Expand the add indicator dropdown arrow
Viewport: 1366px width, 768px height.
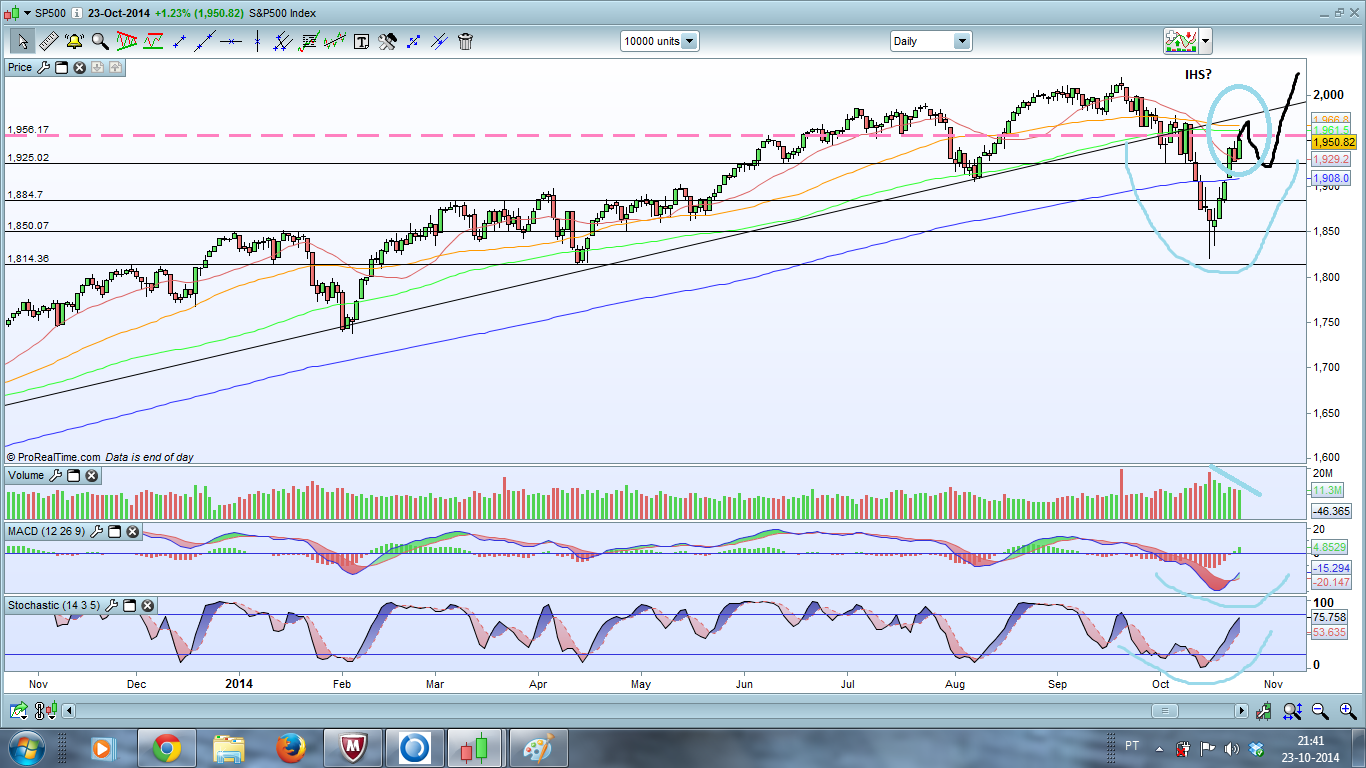(x=1206, y=42)
